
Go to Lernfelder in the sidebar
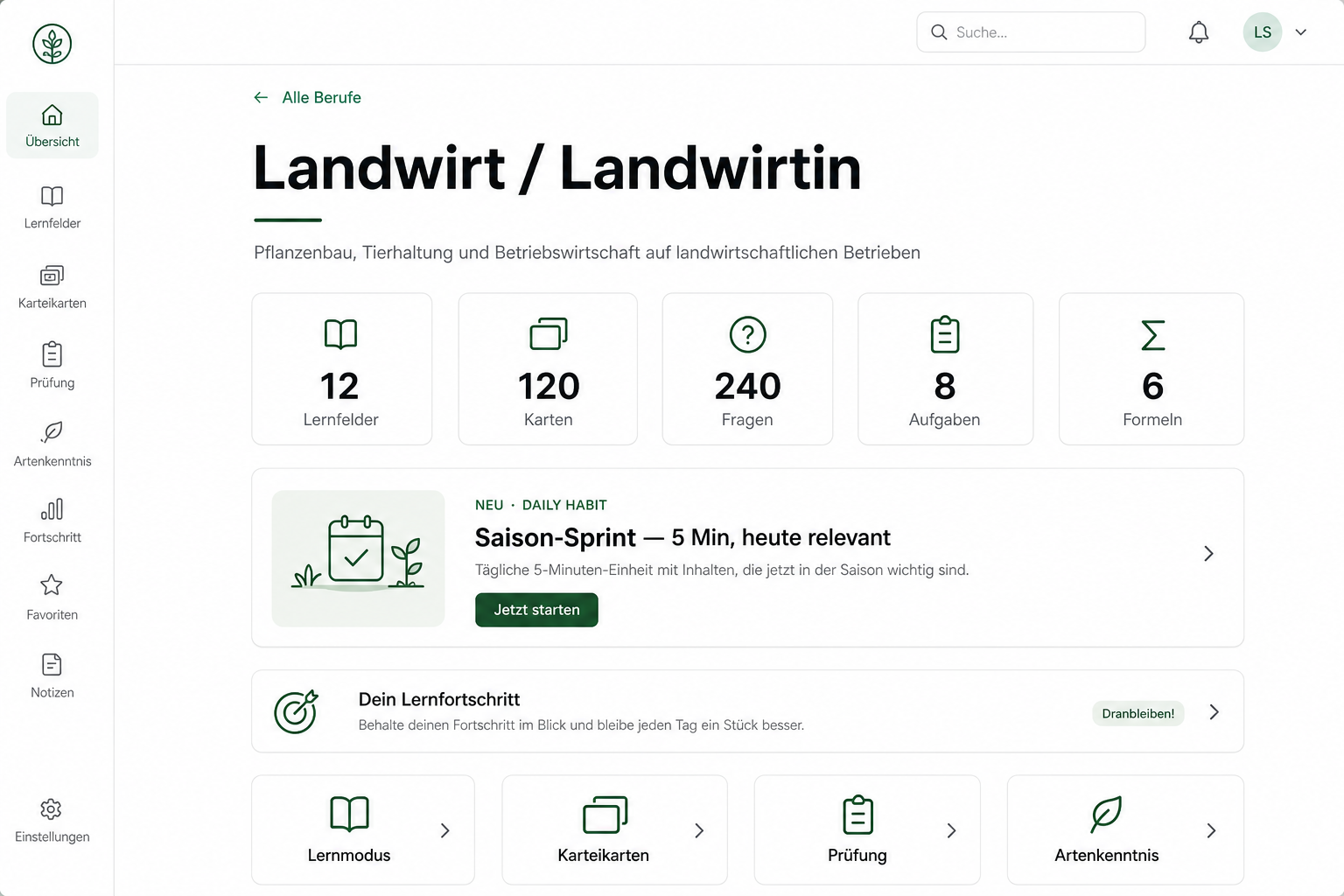tap(52, 207)
